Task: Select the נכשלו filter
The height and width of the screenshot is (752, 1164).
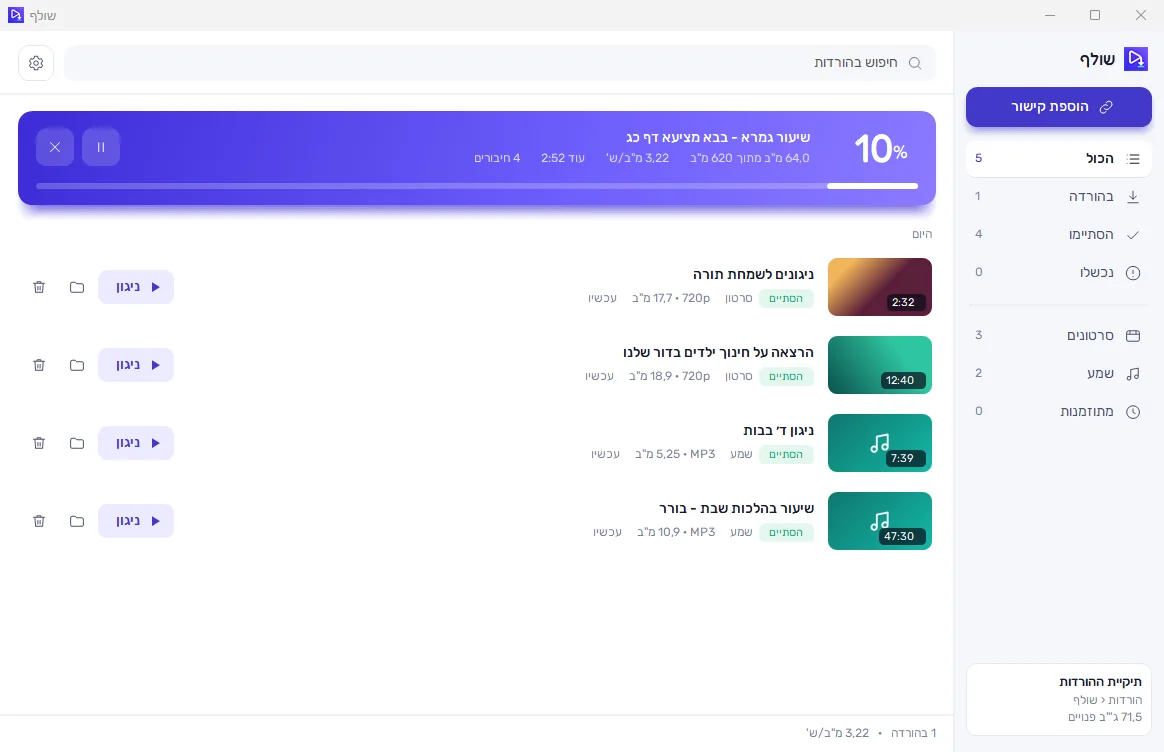Action: pyautogui.click(x=1059, y=272)
